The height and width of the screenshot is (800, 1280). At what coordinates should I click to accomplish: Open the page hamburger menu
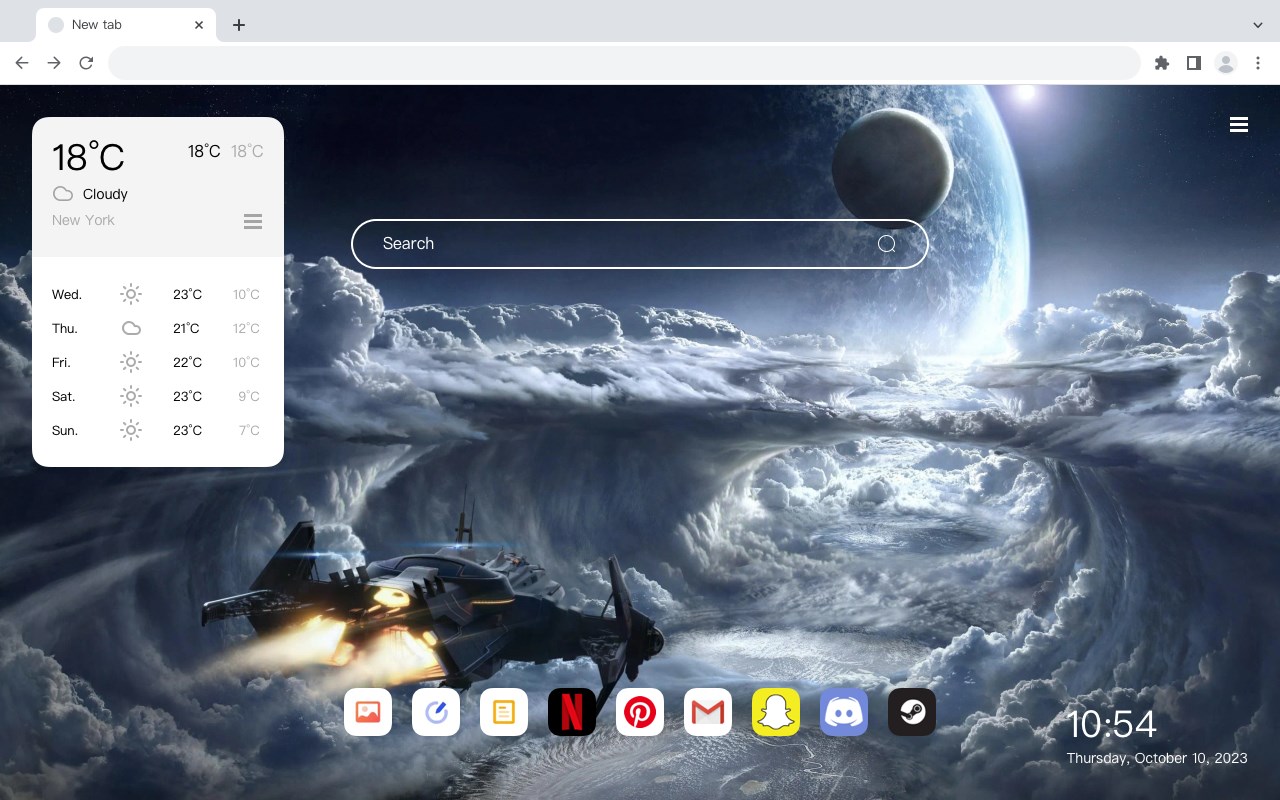pyautogui.click(x=1239, y=124)
